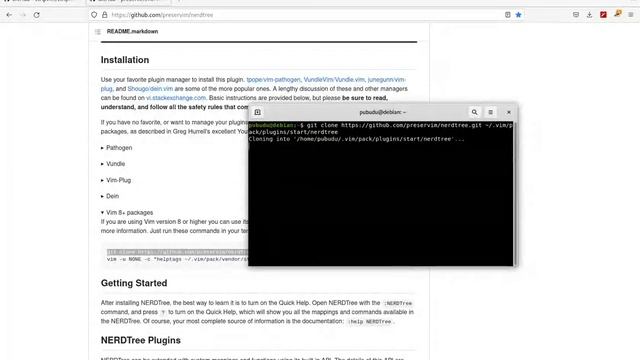Screen dimensions: 640x360
Task: Click the NERDTree Plugins heading
Action: [141, 340]
